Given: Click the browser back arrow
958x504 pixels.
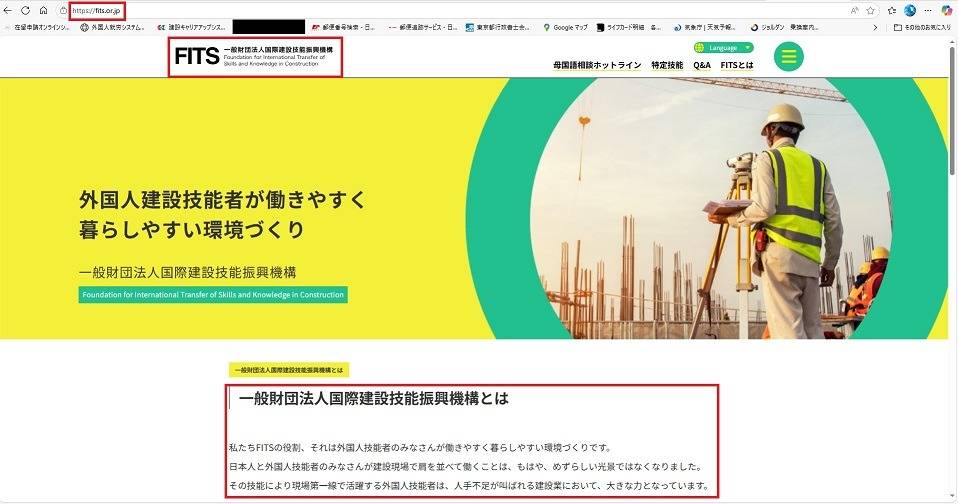Looking at the screenshot, I should (x=9, y=10).
